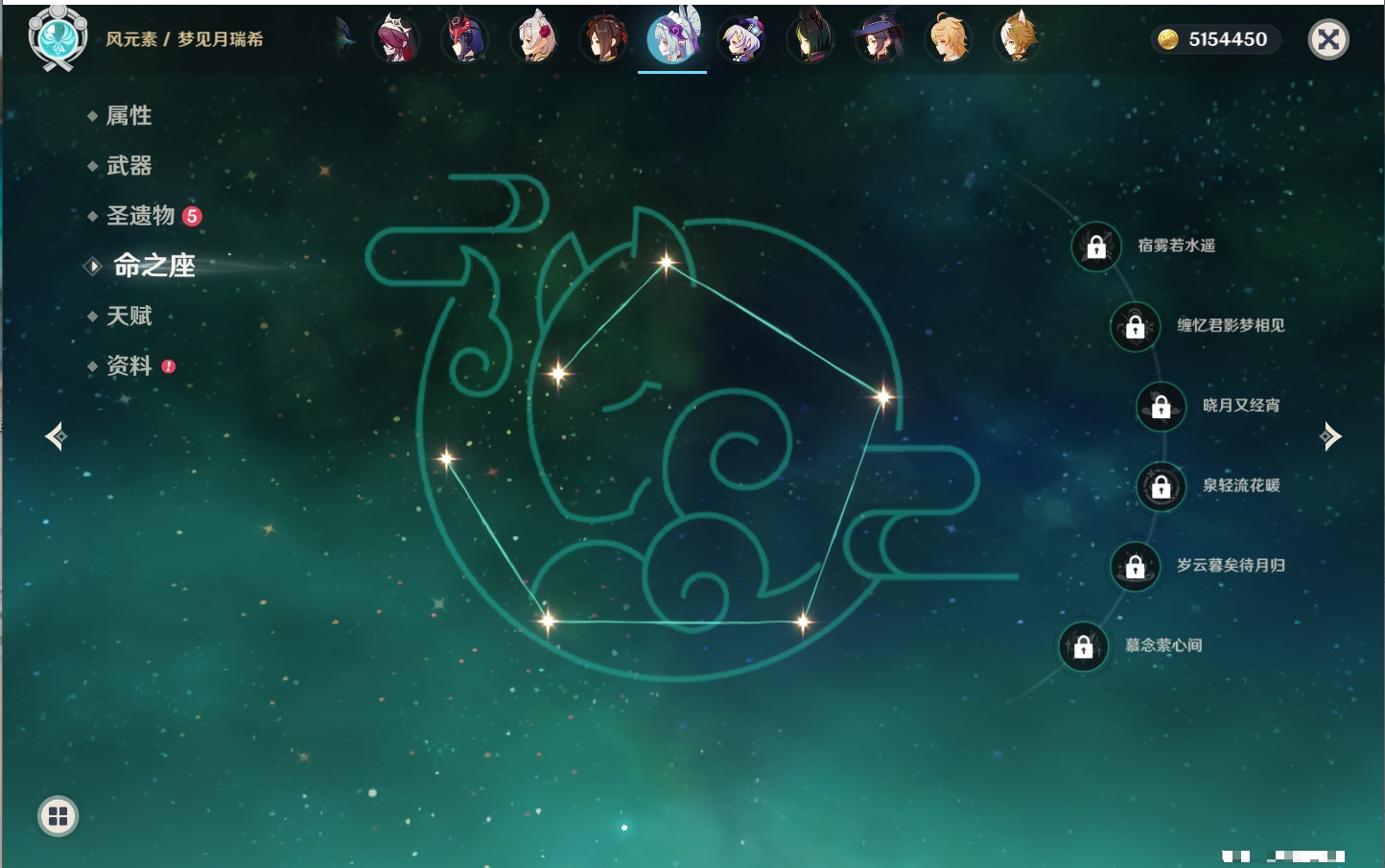Click the 晓月又经宵 constellation label
This screenshot has width=1385, height=868.
click(1241, 405)
